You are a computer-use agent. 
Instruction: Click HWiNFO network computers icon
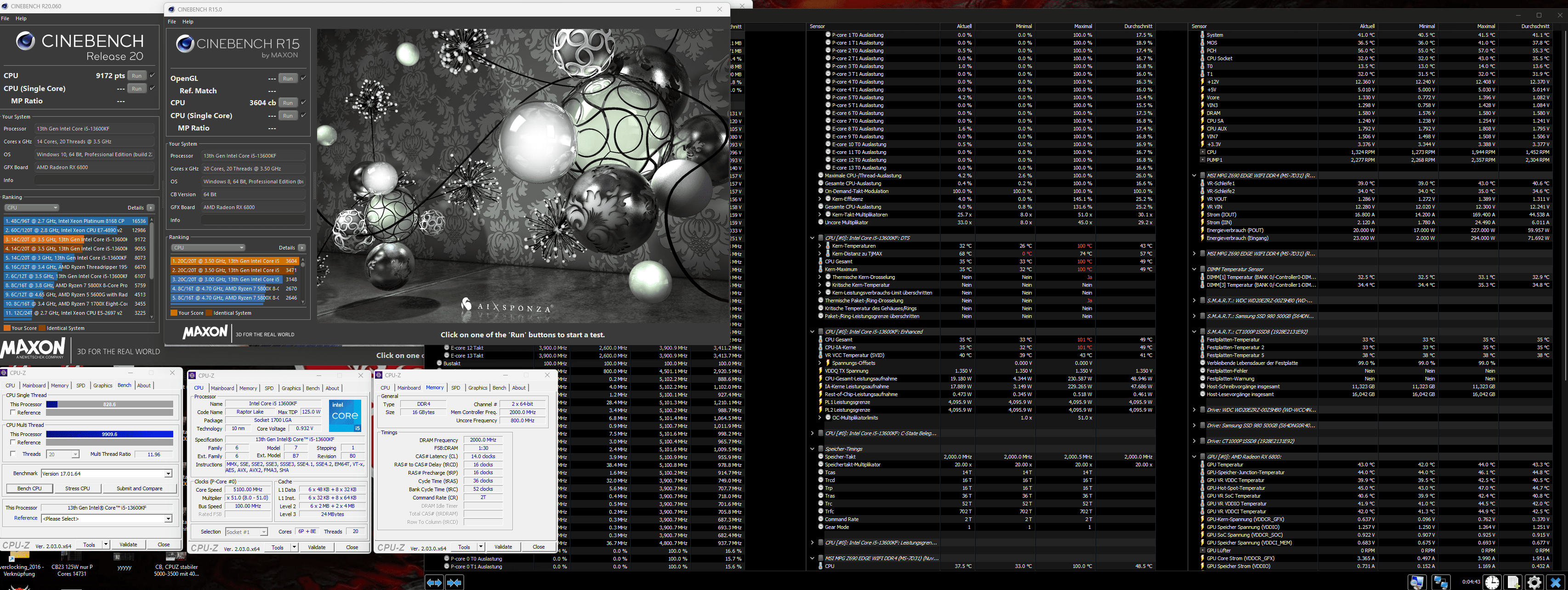[1441, 582]
